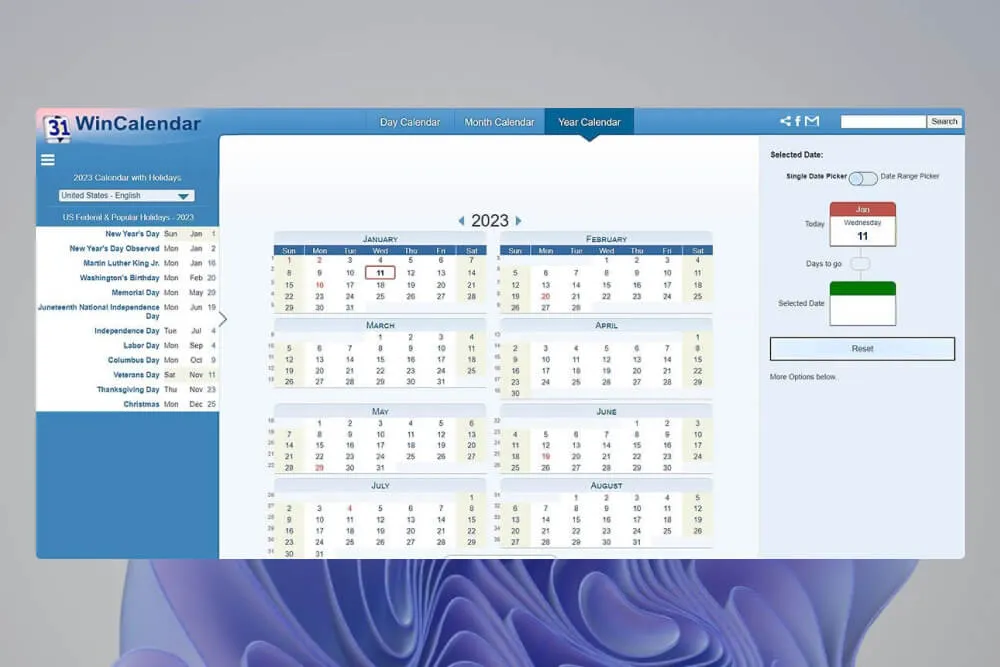Open the hamburger menu in the sidebar
Viewport: 1000px width, 667px height.
[47, 160]
